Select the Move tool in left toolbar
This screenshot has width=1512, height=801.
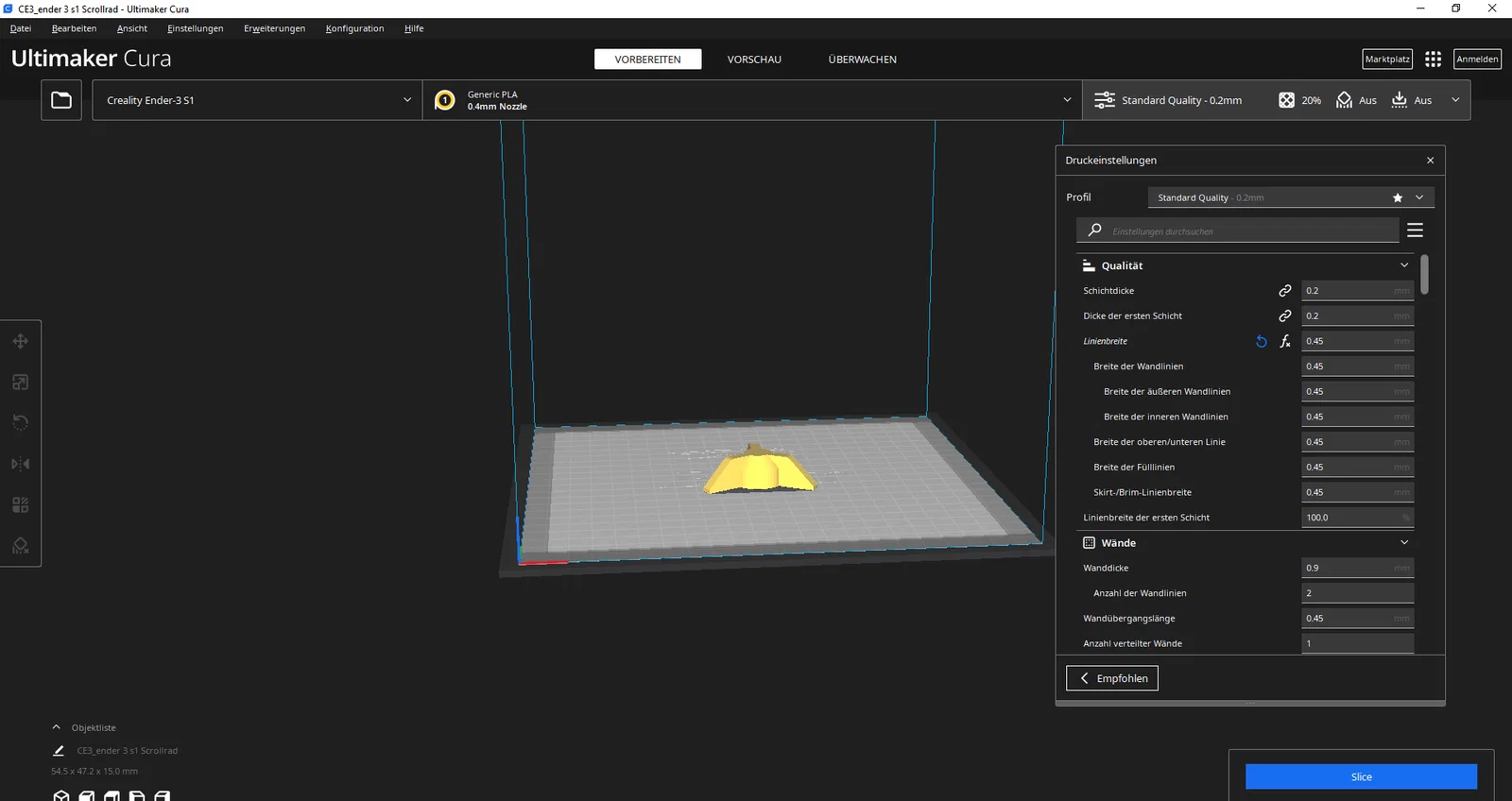(20, 341)
